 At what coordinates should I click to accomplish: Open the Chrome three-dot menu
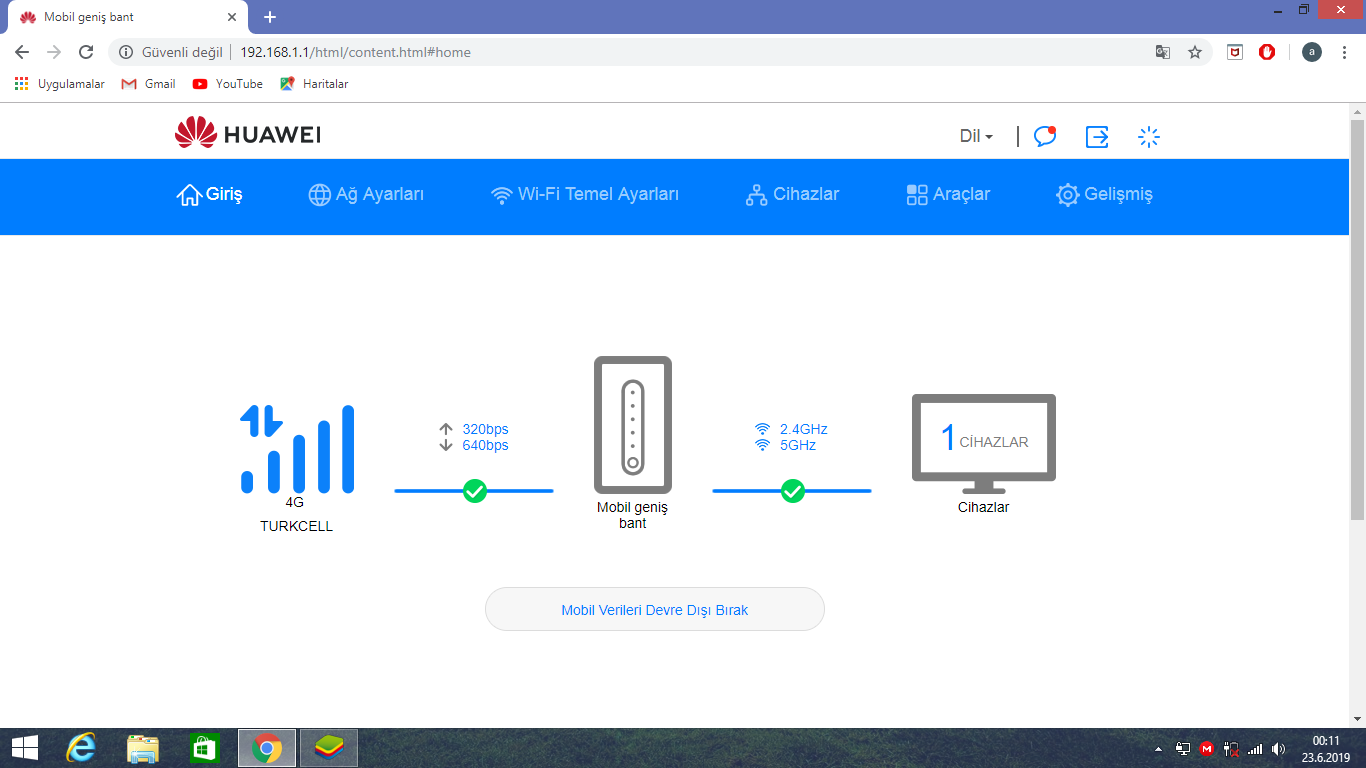(1345, 52)
